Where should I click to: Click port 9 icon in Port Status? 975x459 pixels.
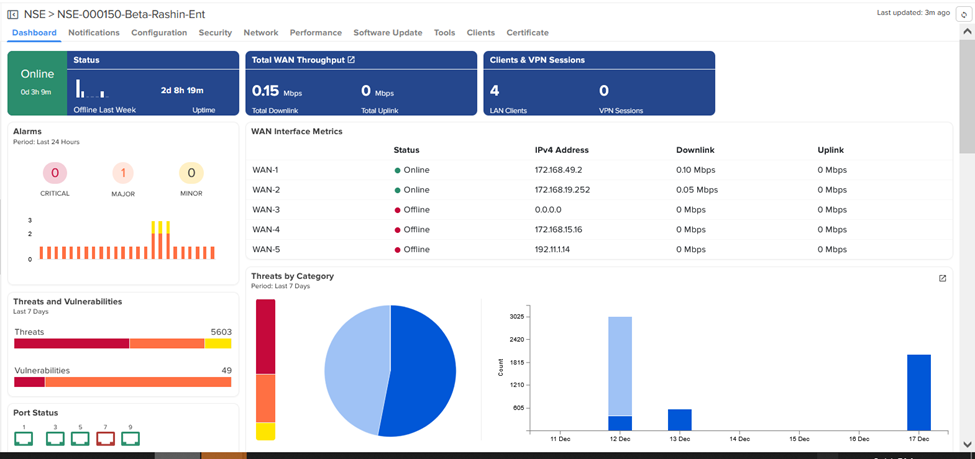[x=130, y=438]
